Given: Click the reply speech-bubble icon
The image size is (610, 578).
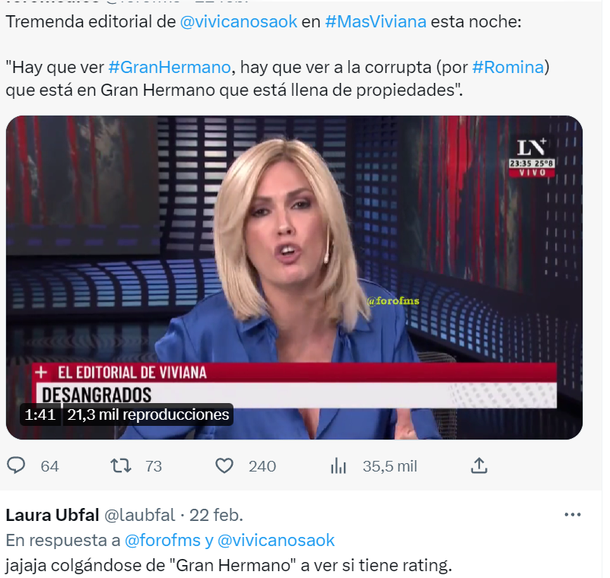Looking at the screenshot, I should pos(16,466).
